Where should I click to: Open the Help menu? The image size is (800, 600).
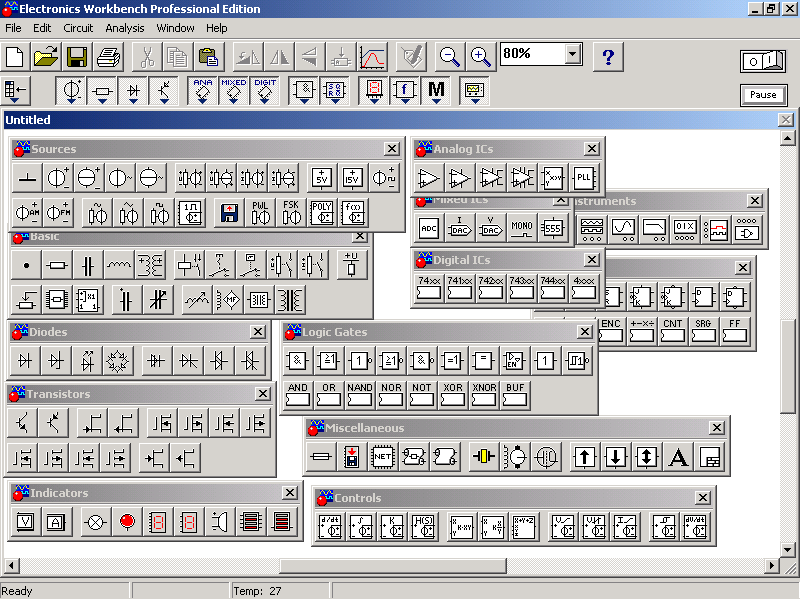pos(216,28)
